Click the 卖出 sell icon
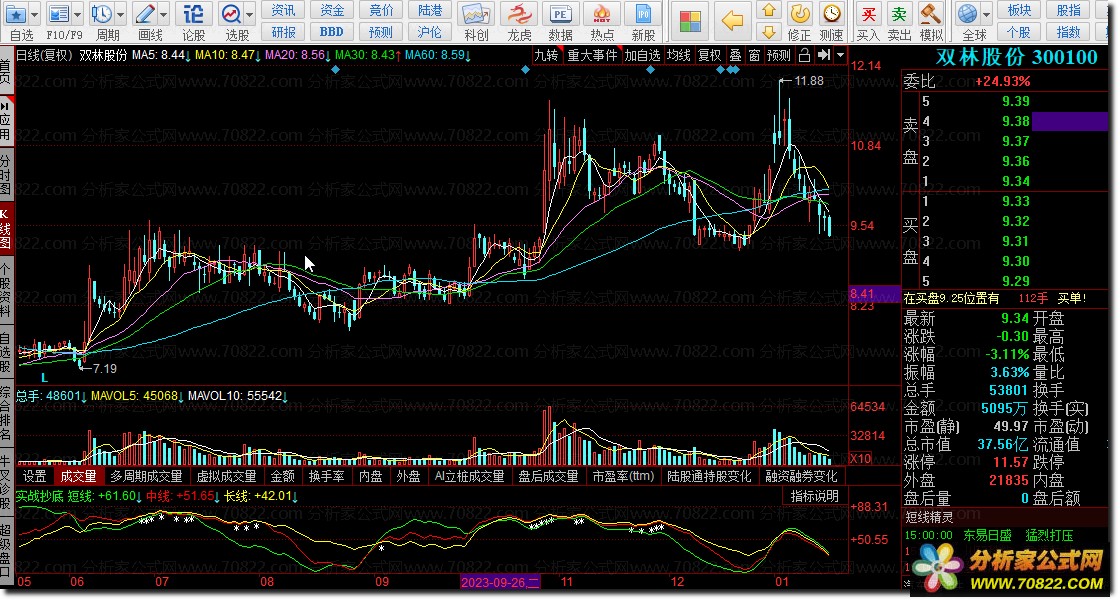 point(899,14)
